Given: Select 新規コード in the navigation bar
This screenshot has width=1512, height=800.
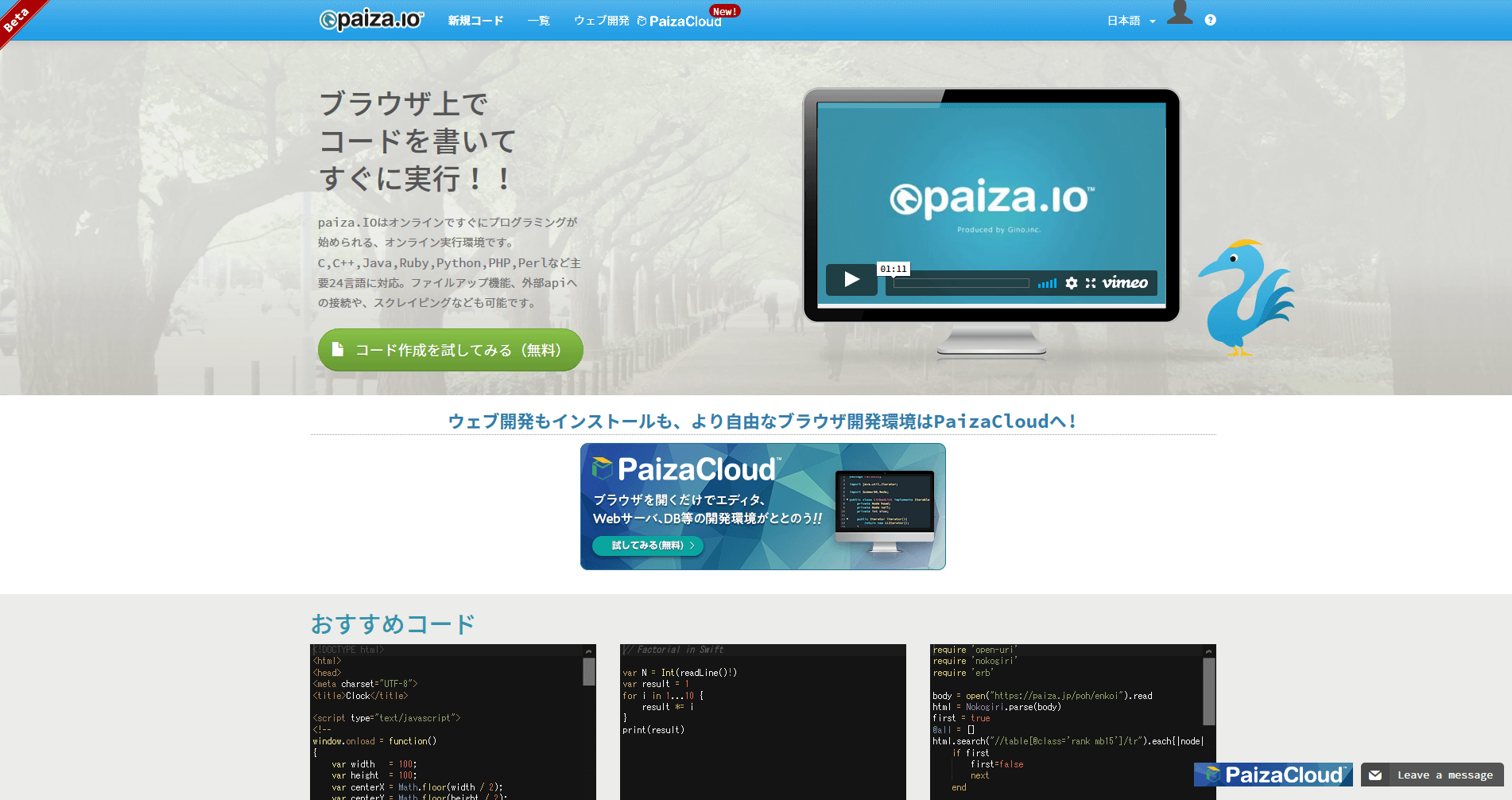Looking at the screenshot, I should point(475,21).
